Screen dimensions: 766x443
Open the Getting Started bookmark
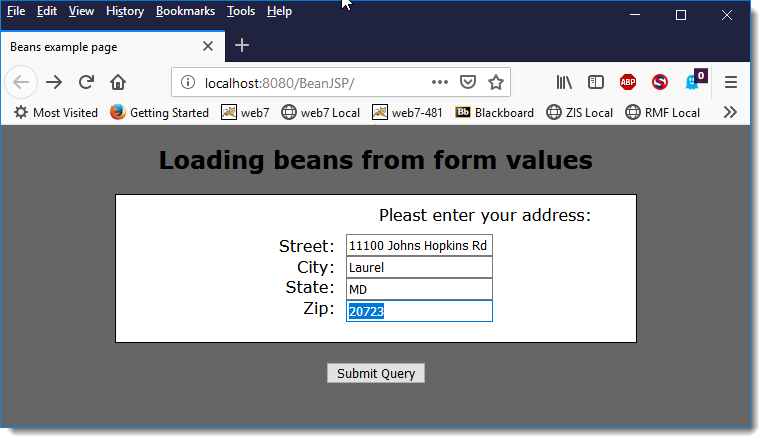point(159,113)
